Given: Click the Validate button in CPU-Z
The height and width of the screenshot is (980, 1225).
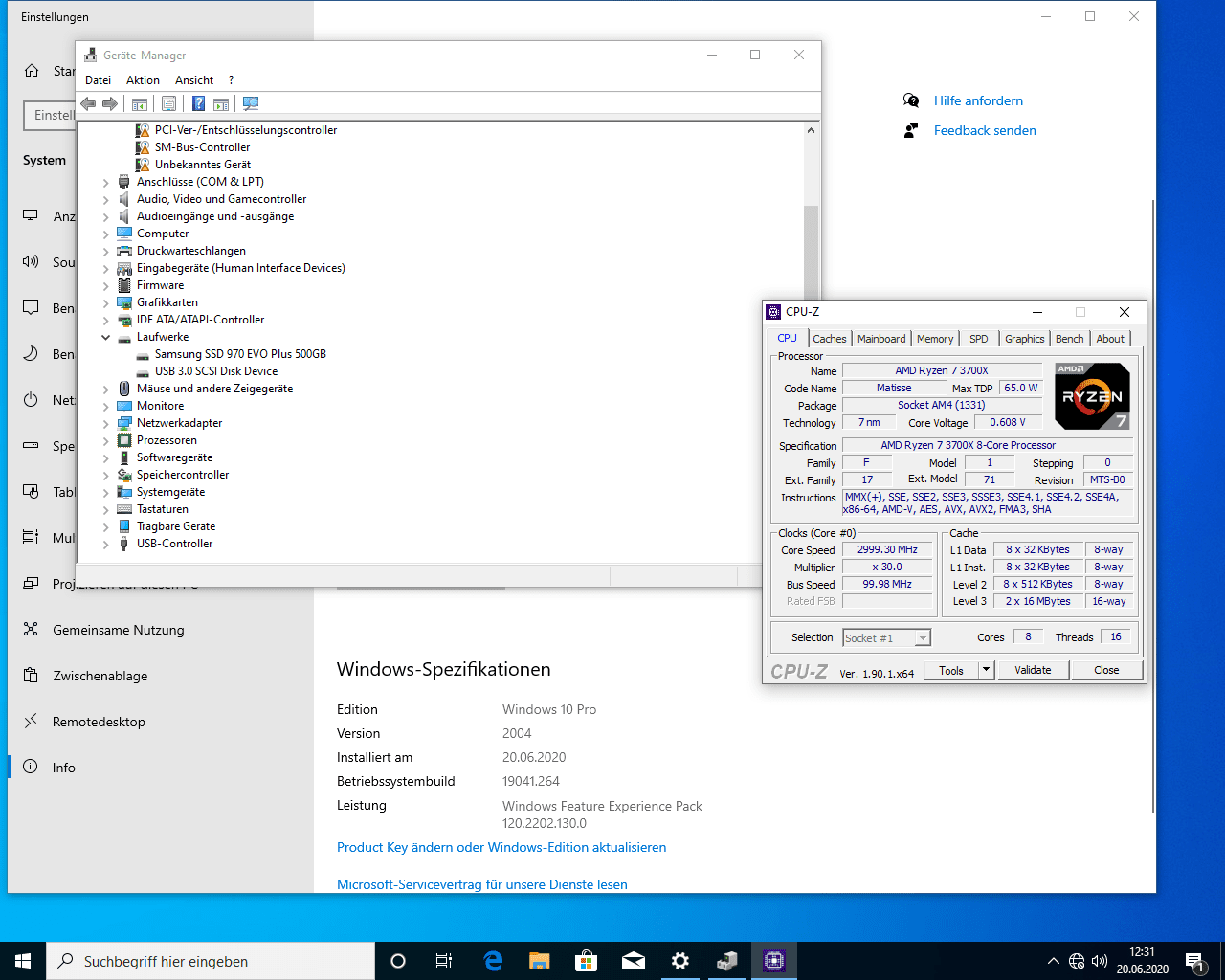Looking at the screenshot, I should coord(1033,670).
